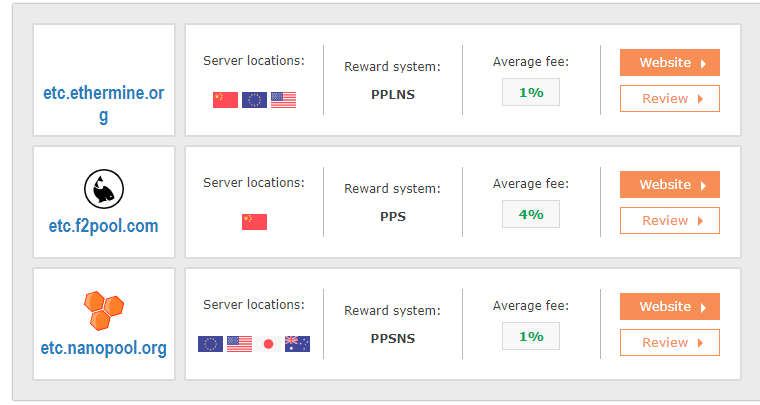Click the USA flag in etc.nanopool.org row
This screenshot has width=760, height=405.
point(239,344)
